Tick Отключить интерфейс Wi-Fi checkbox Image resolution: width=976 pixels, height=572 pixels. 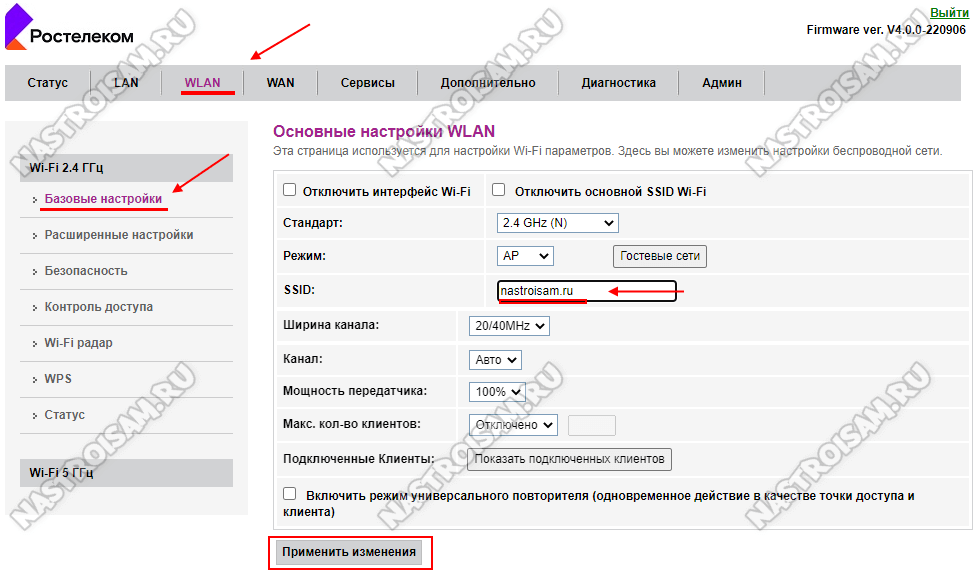click(x=289, y=190)
